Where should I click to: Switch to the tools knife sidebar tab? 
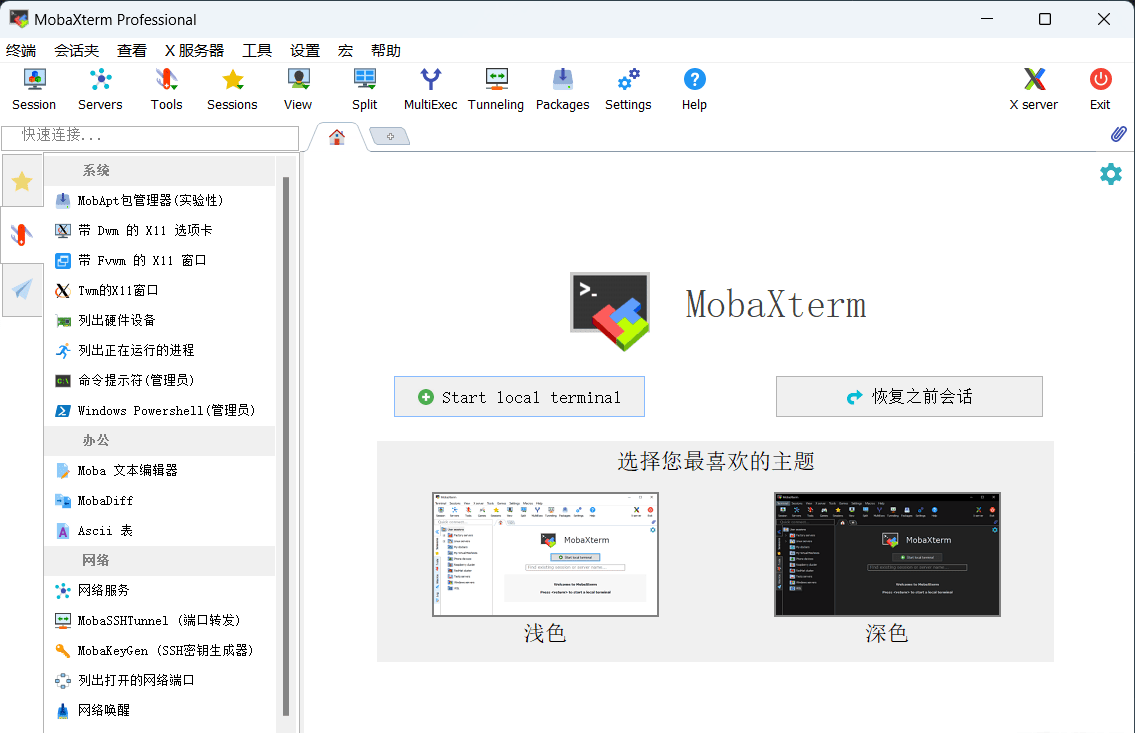point(22,234)
